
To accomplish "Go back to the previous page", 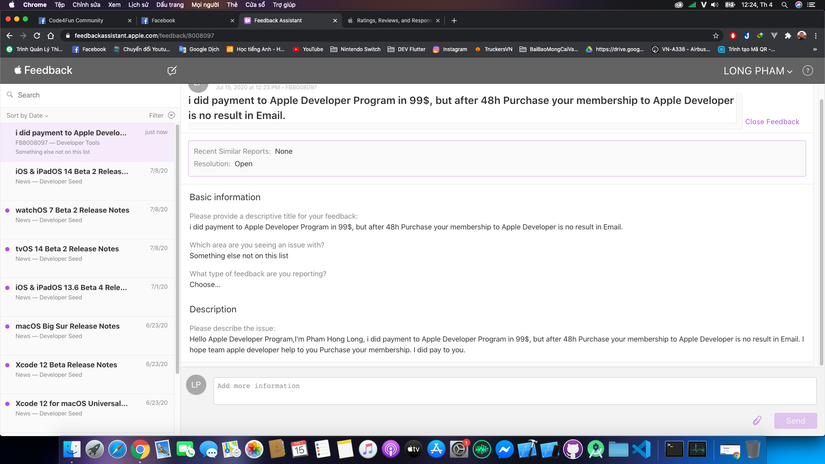I will (9, 36).
